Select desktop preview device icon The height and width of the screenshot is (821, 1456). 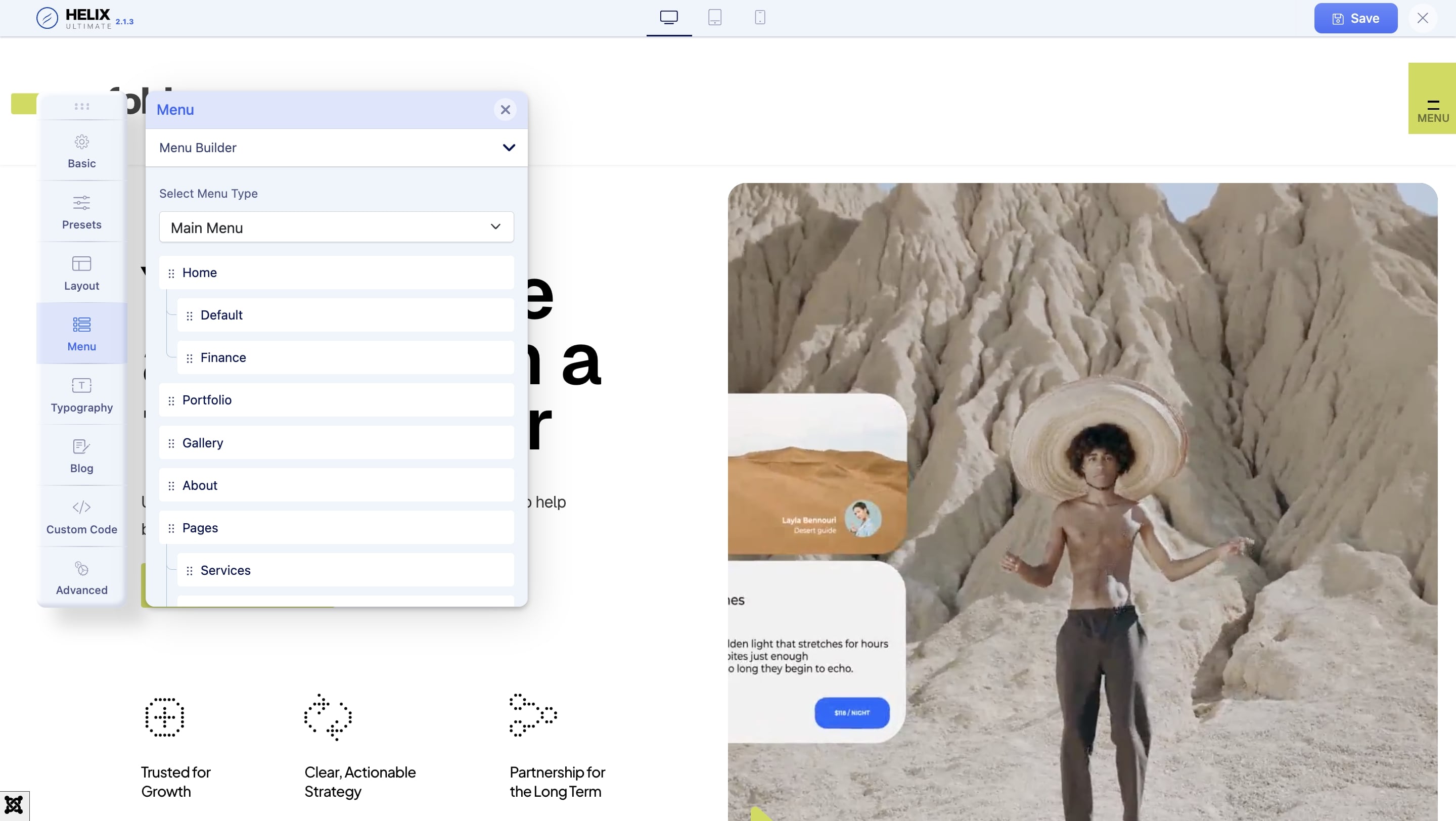pyautogui.click(x=669, y=18)
